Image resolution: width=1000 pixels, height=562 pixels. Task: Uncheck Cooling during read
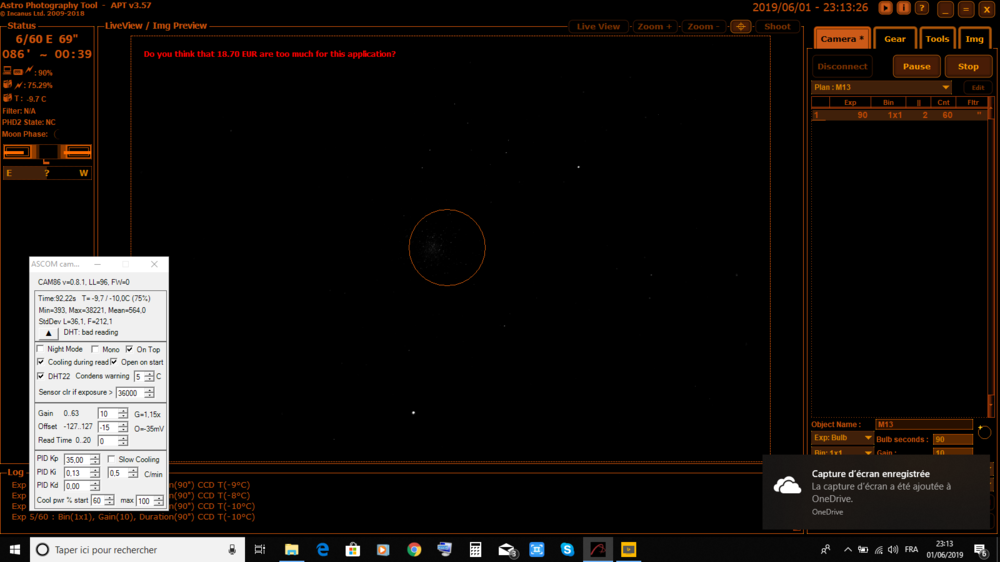(41, 362)
